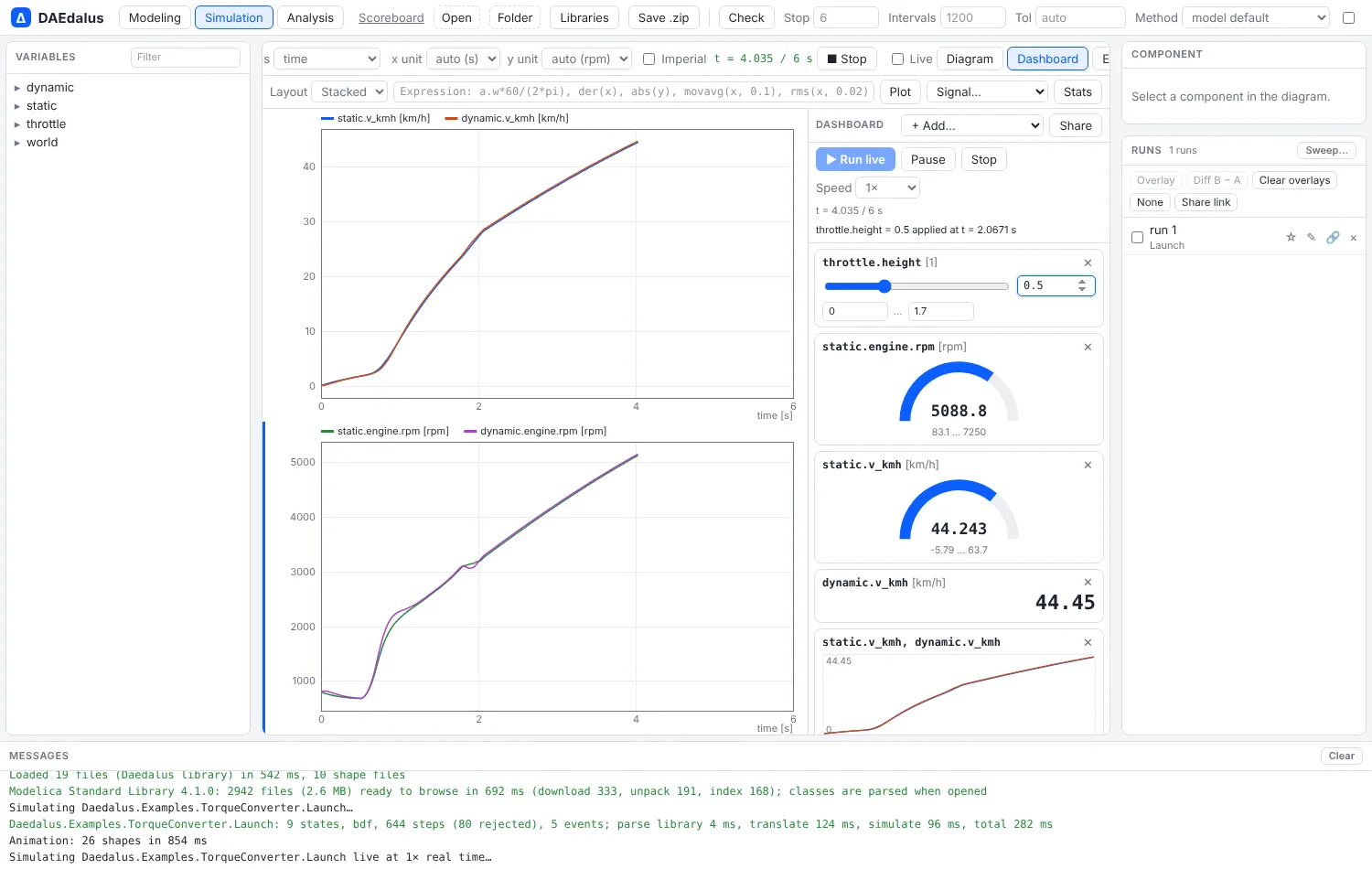The image size is (1372, 869).
Task: Remove the throttle.height dashboard widget
Action: click(1088, 263)
